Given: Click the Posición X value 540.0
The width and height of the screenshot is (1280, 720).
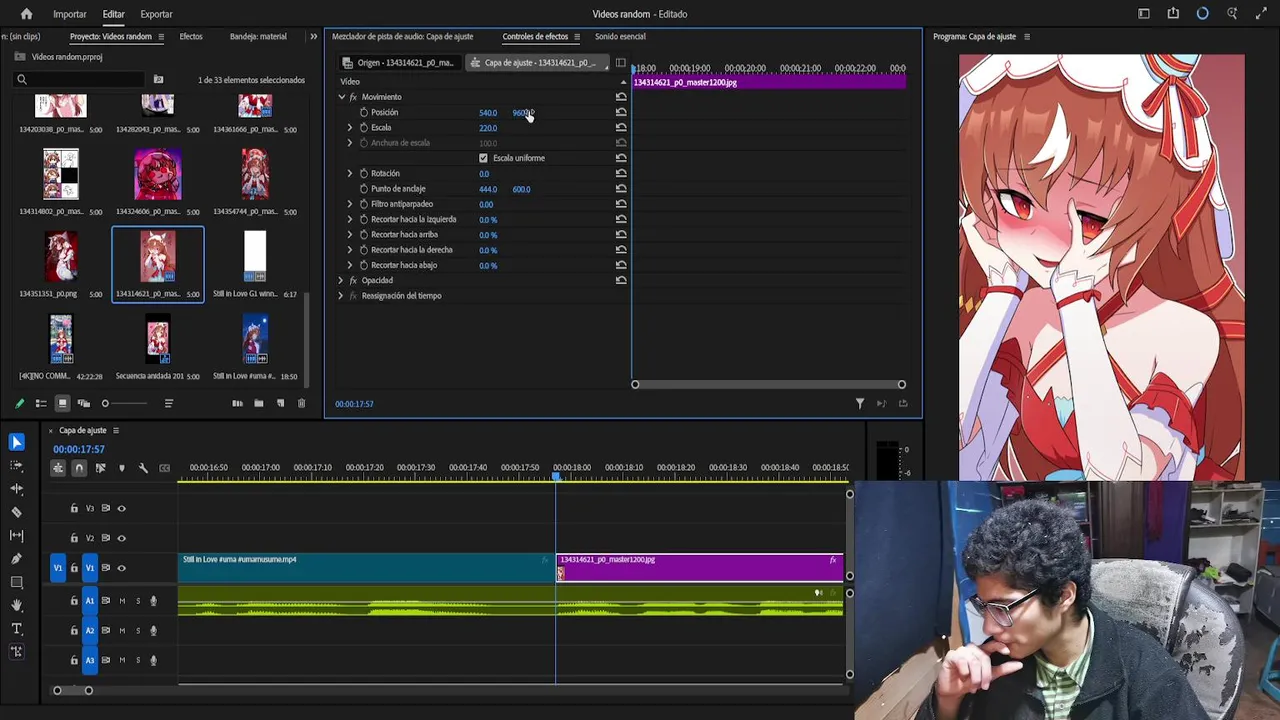Looking at the screenshot, I should 488,113.
